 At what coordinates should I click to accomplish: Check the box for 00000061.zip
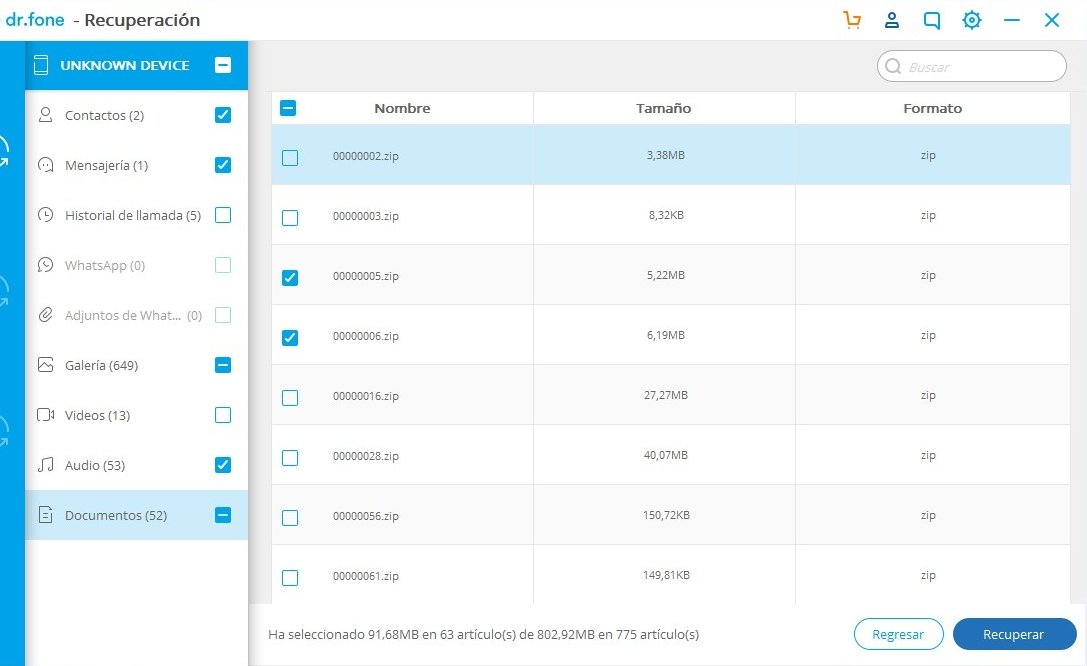click(290, 577)
